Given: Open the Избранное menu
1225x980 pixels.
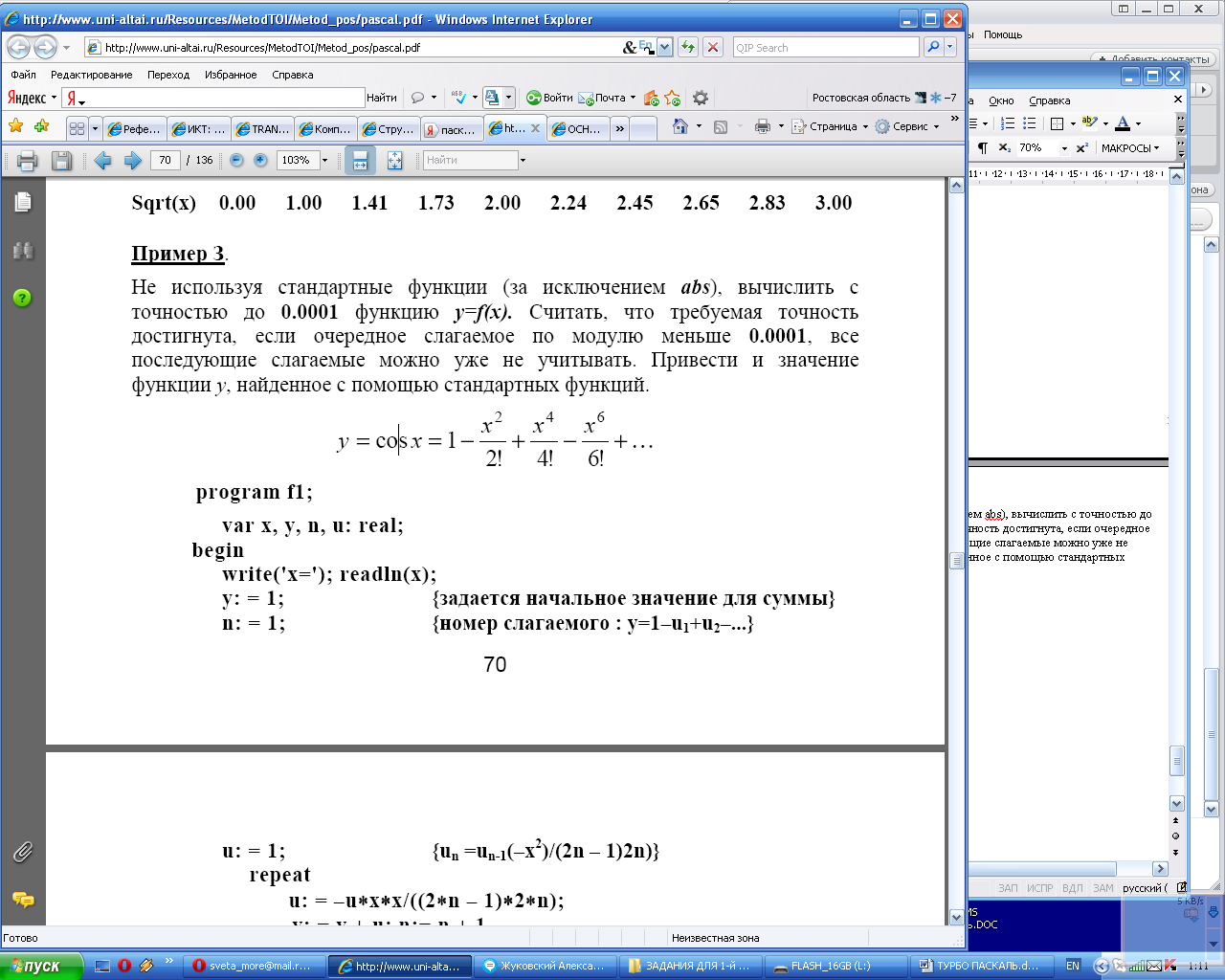Looking at the screenshot, I should (x=231, y=75).
